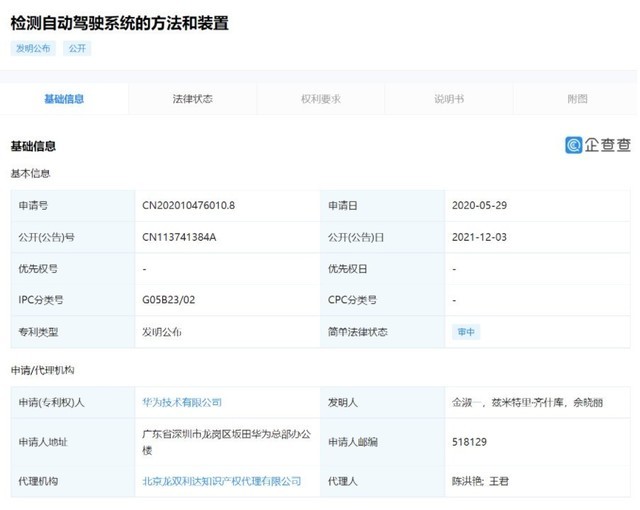This screenshot has width=640, height=510.
Task: Open applicant link 华为技术有限公司
Action: 182,402
